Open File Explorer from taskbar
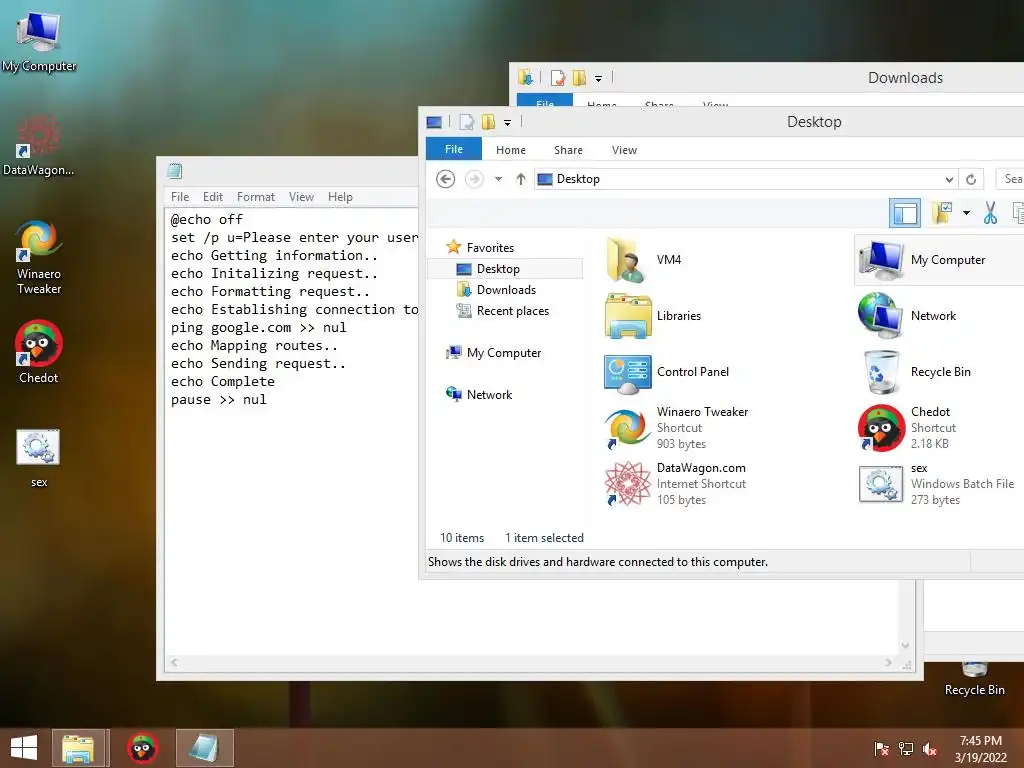Viewport: 1024px width, 768px height. [x=78, y=748]
